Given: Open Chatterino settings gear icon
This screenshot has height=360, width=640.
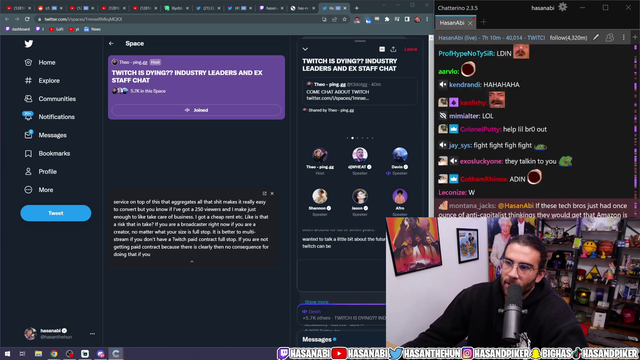Looking at the screenshot, I should point(562,7).
